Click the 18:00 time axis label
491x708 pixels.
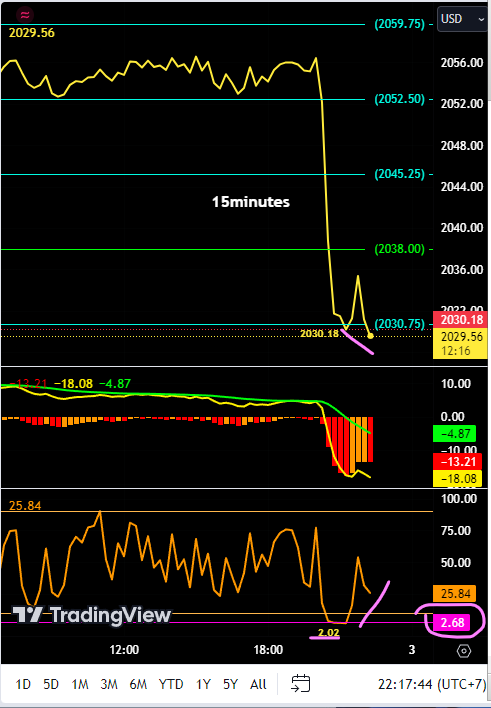[268, 650]
